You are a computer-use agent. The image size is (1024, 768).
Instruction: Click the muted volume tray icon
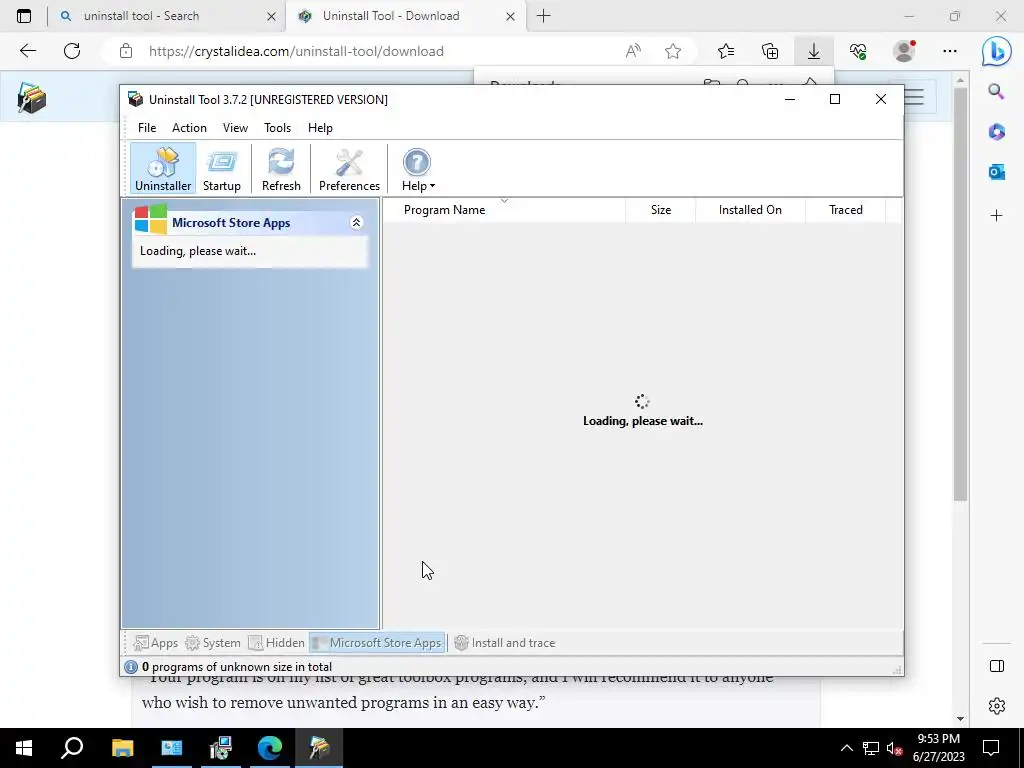pyautogui.click(x=895, y=748)
